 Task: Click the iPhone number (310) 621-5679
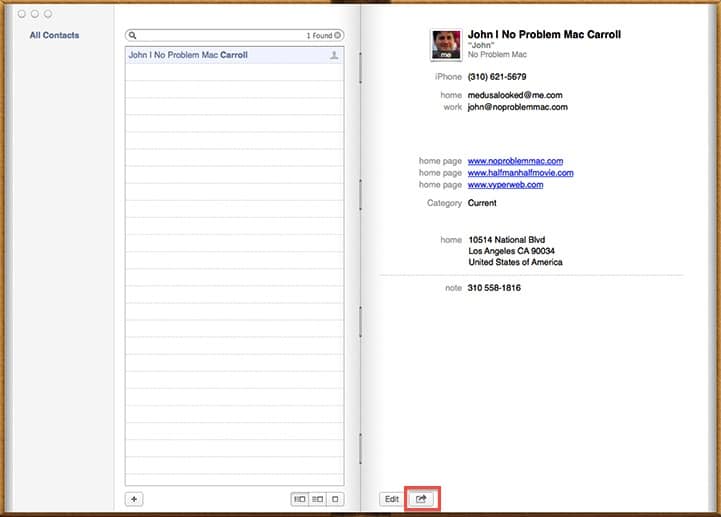point(497,76)
